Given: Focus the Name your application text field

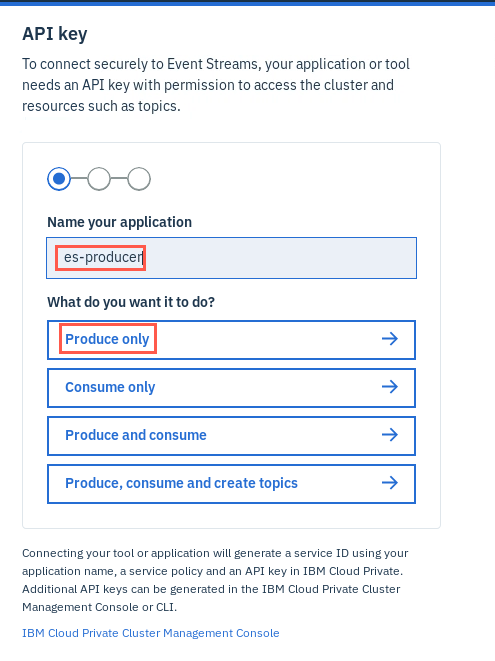Looking at the screenshot, I should [231, 258].
